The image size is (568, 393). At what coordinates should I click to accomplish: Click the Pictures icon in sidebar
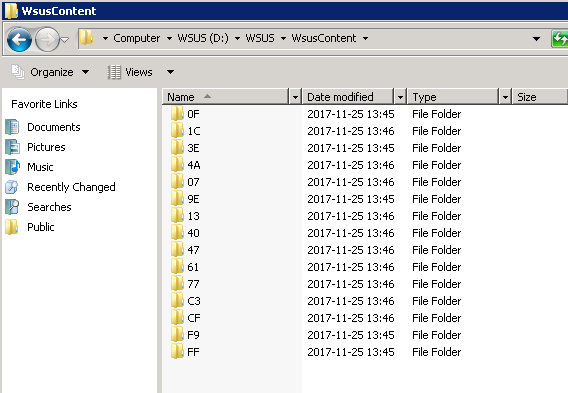tap(12, 147)
